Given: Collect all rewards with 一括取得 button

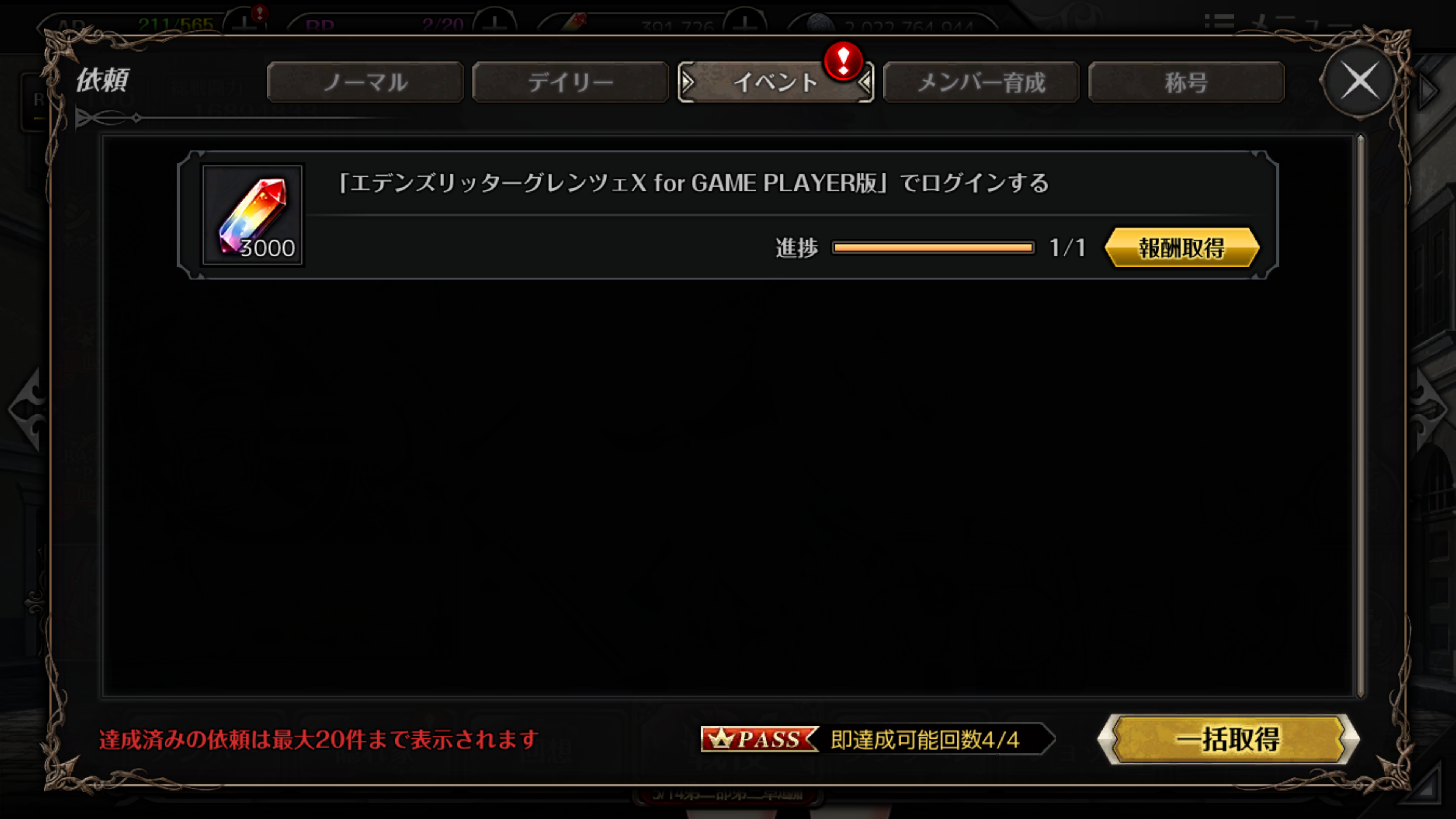Looking at the screenshot, I should click(1228, 739).
